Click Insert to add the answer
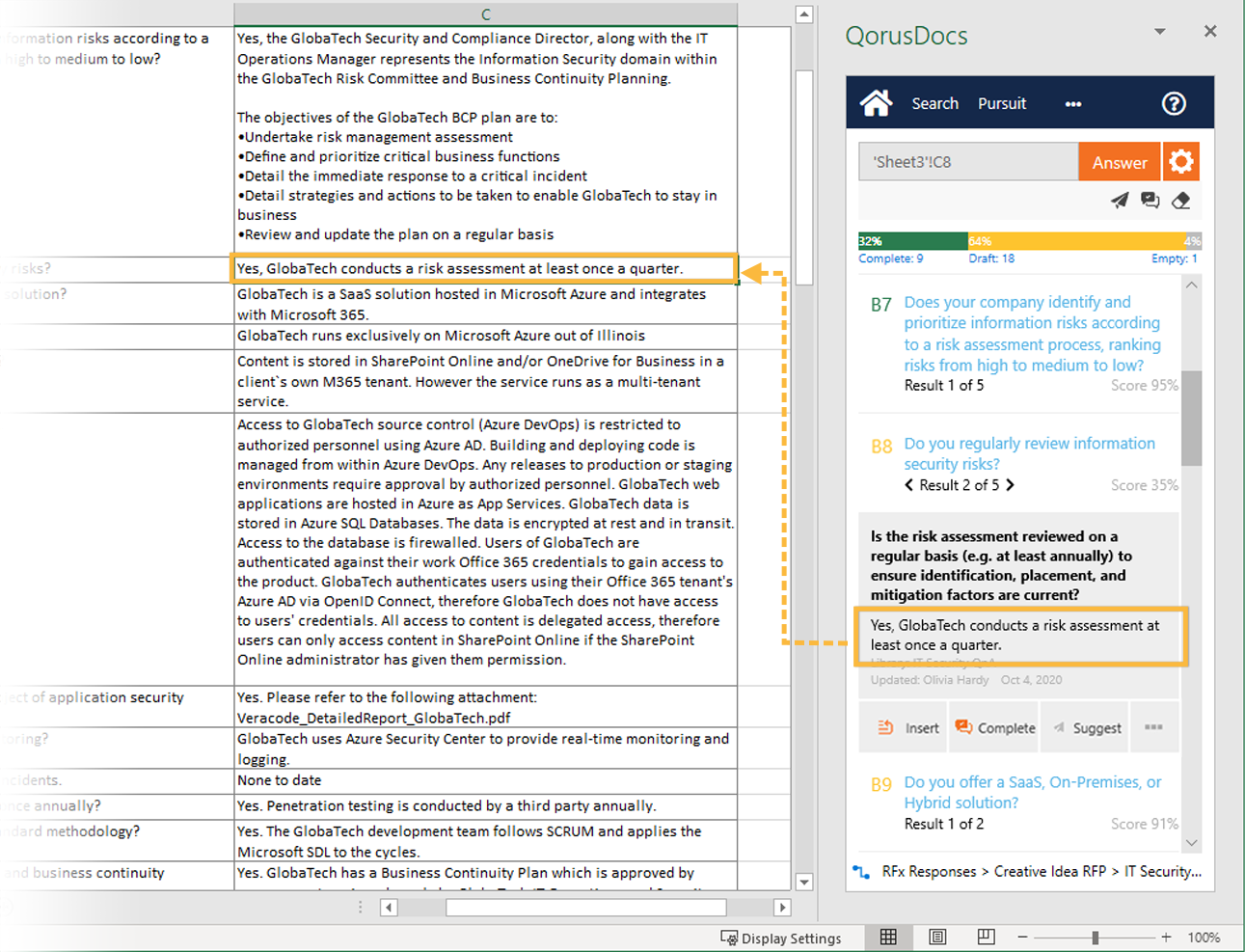Screen dimensions: 1245x952 coord(908,728)
